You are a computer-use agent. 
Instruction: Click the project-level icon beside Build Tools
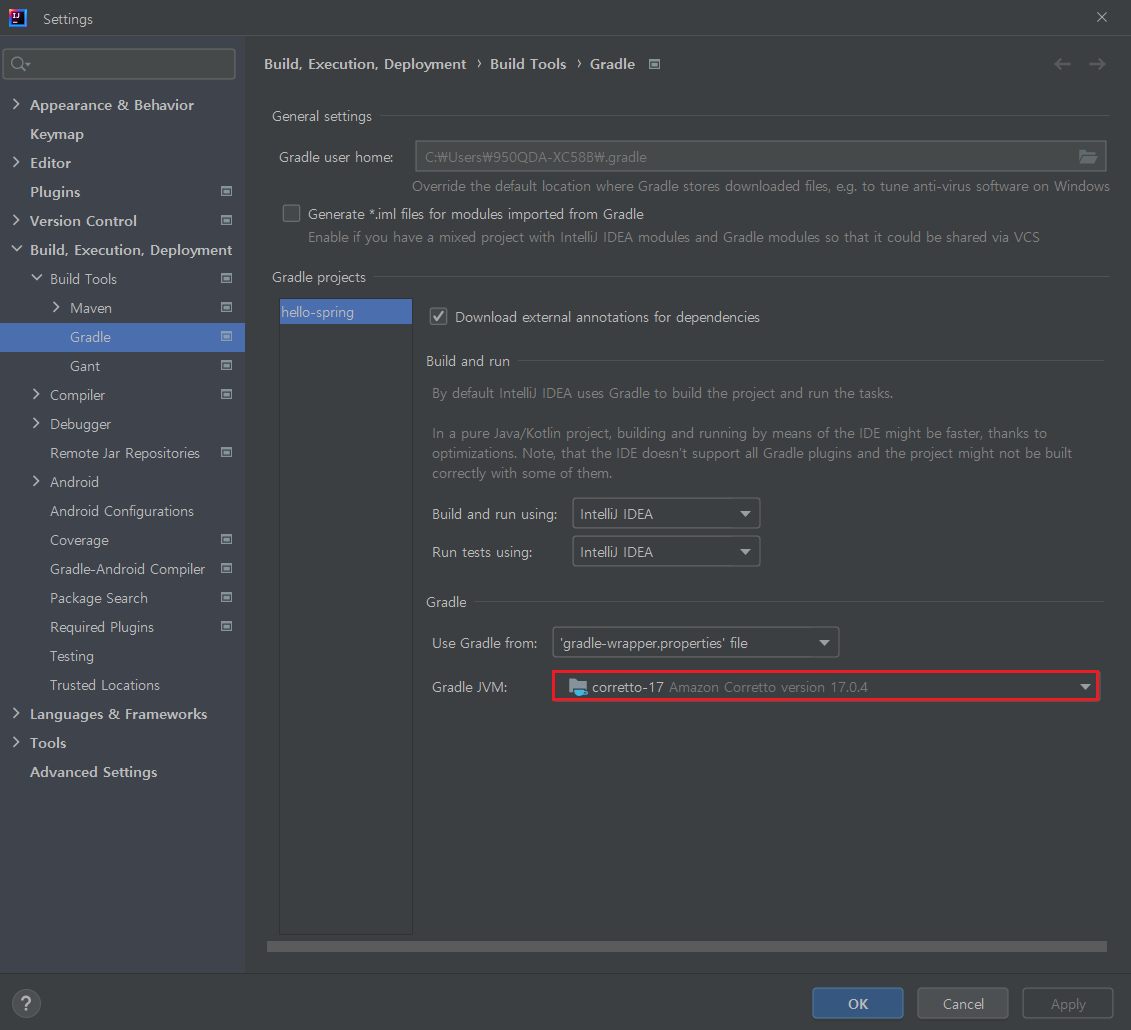tap(226, 278)
